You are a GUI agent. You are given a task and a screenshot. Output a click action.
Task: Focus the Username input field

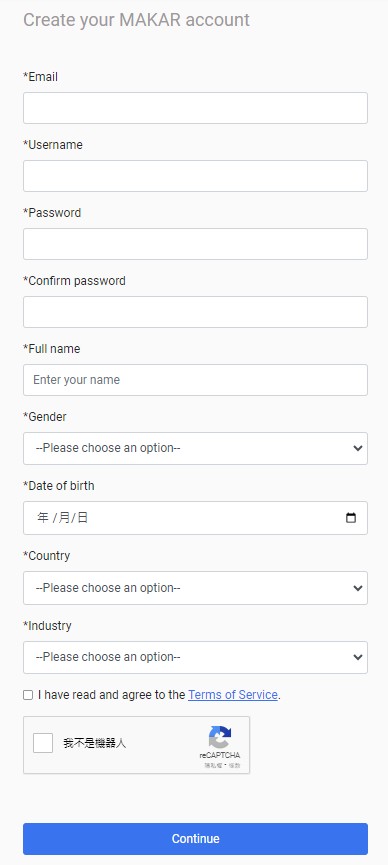[x=195, y=176]
